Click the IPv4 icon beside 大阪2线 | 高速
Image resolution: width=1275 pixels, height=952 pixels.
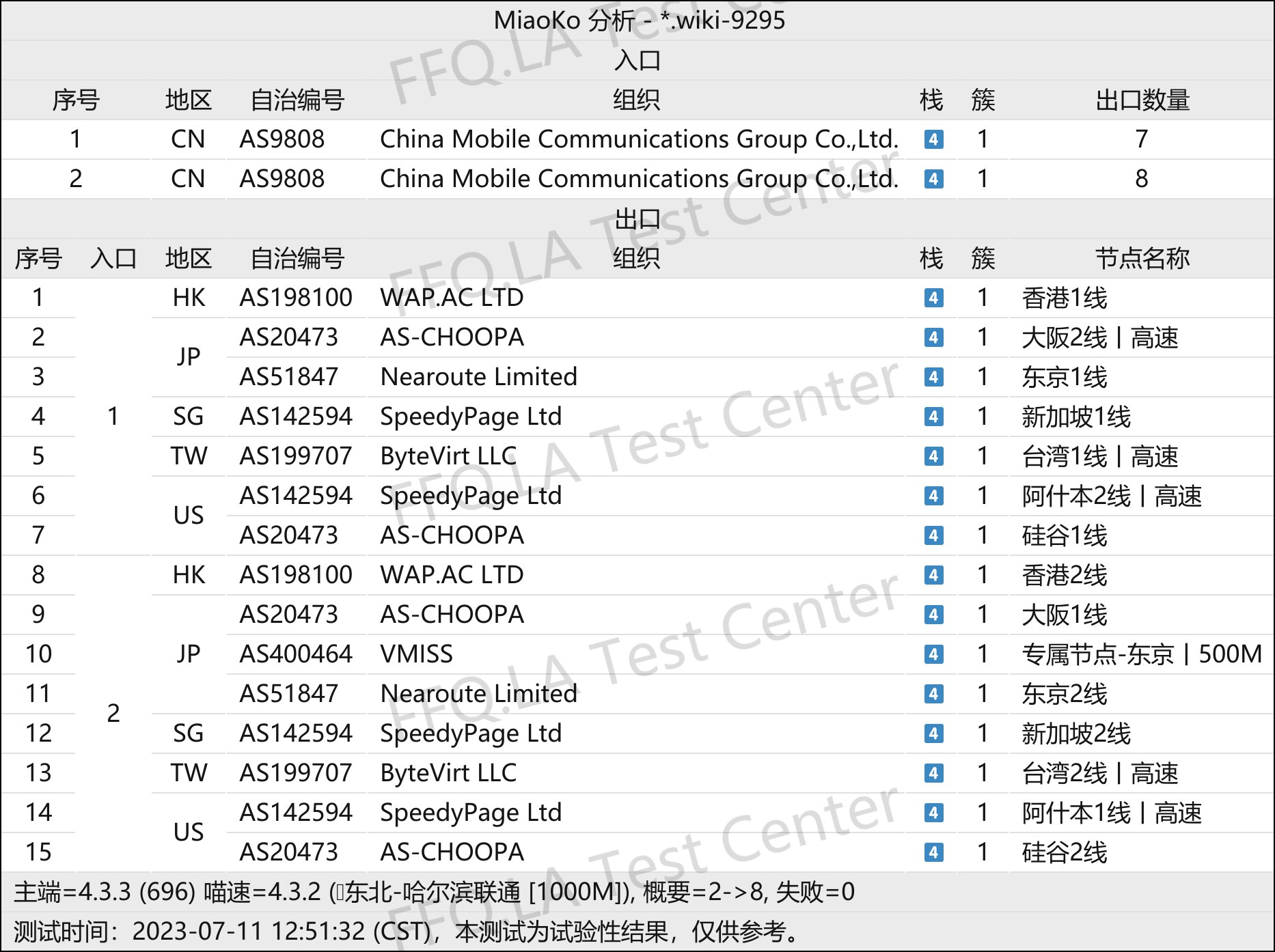point(933,337)
